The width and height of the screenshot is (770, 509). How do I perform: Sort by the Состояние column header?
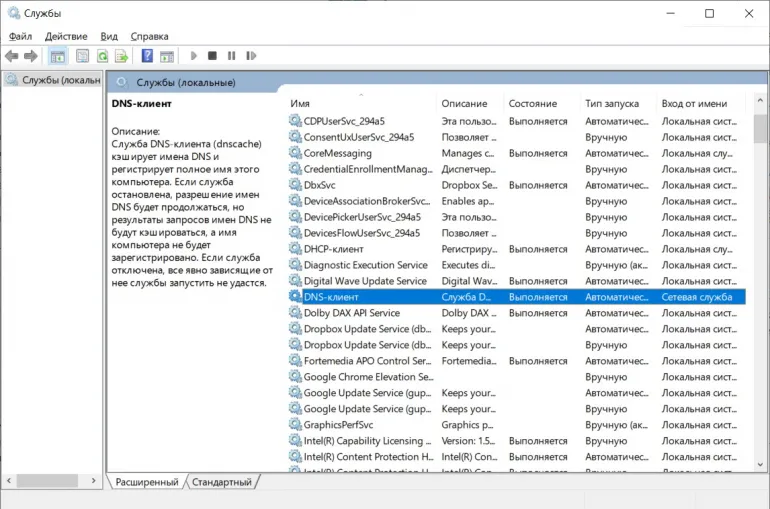click(x=532, y=103)
